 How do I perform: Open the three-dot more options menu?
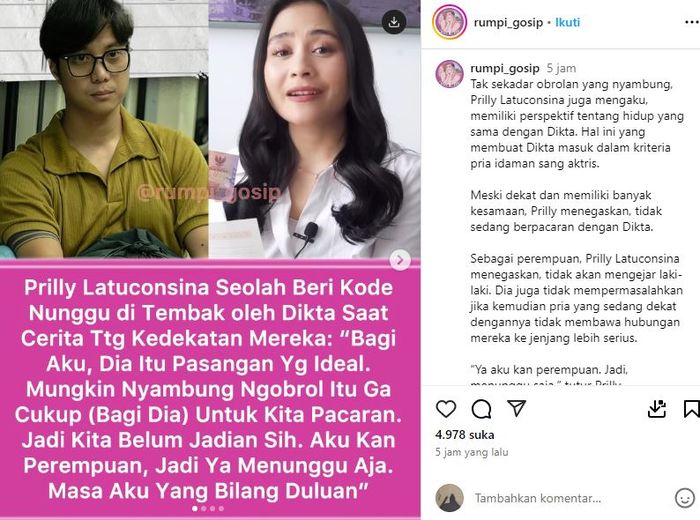point(692,22)
